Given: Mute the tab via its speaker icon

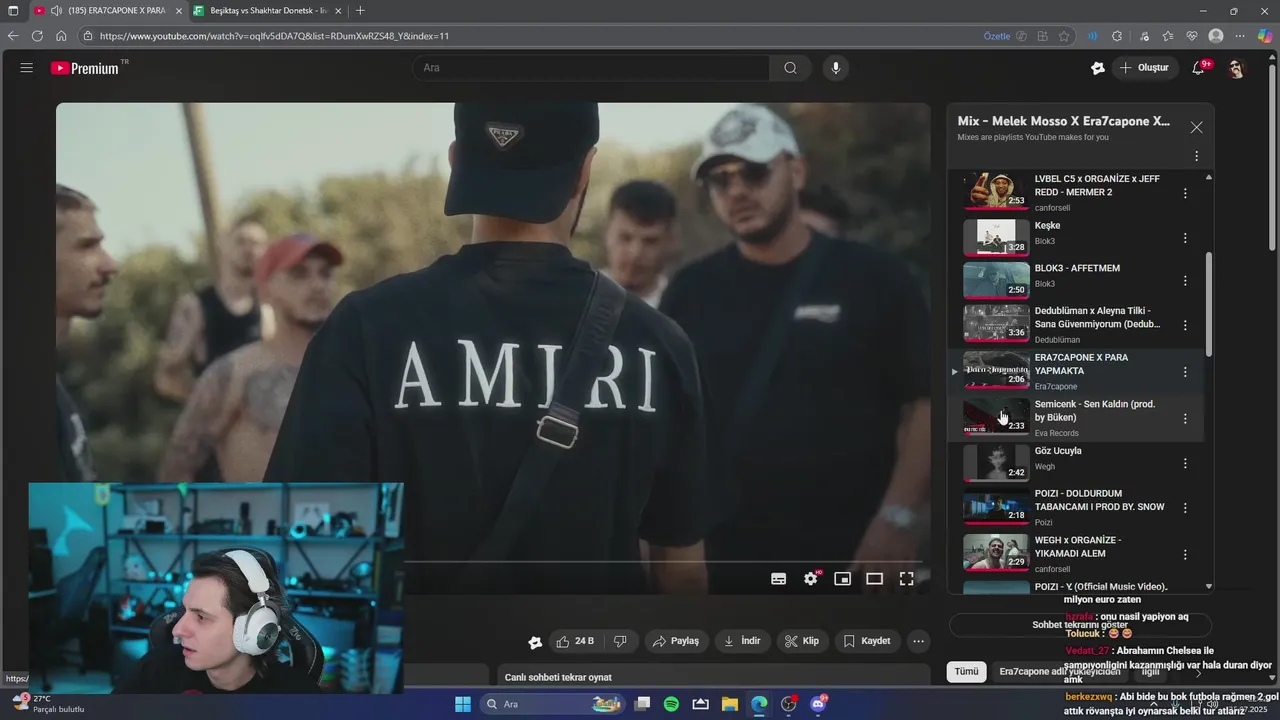Looking at the screenshot, I should pyautogui.click(x=56, y=10).
